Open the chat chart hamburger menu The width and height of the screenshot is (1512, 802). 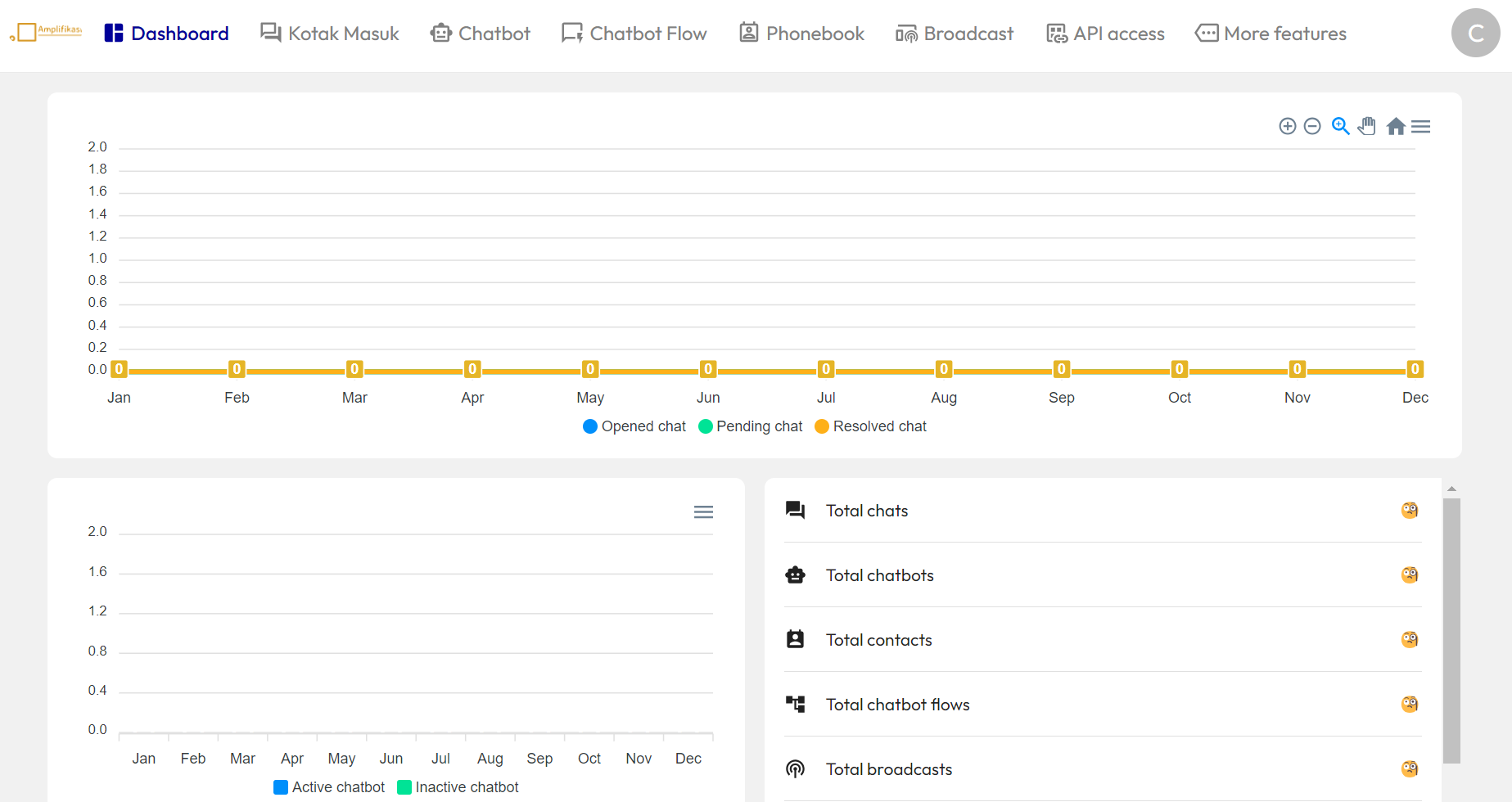pos(1421,126)
